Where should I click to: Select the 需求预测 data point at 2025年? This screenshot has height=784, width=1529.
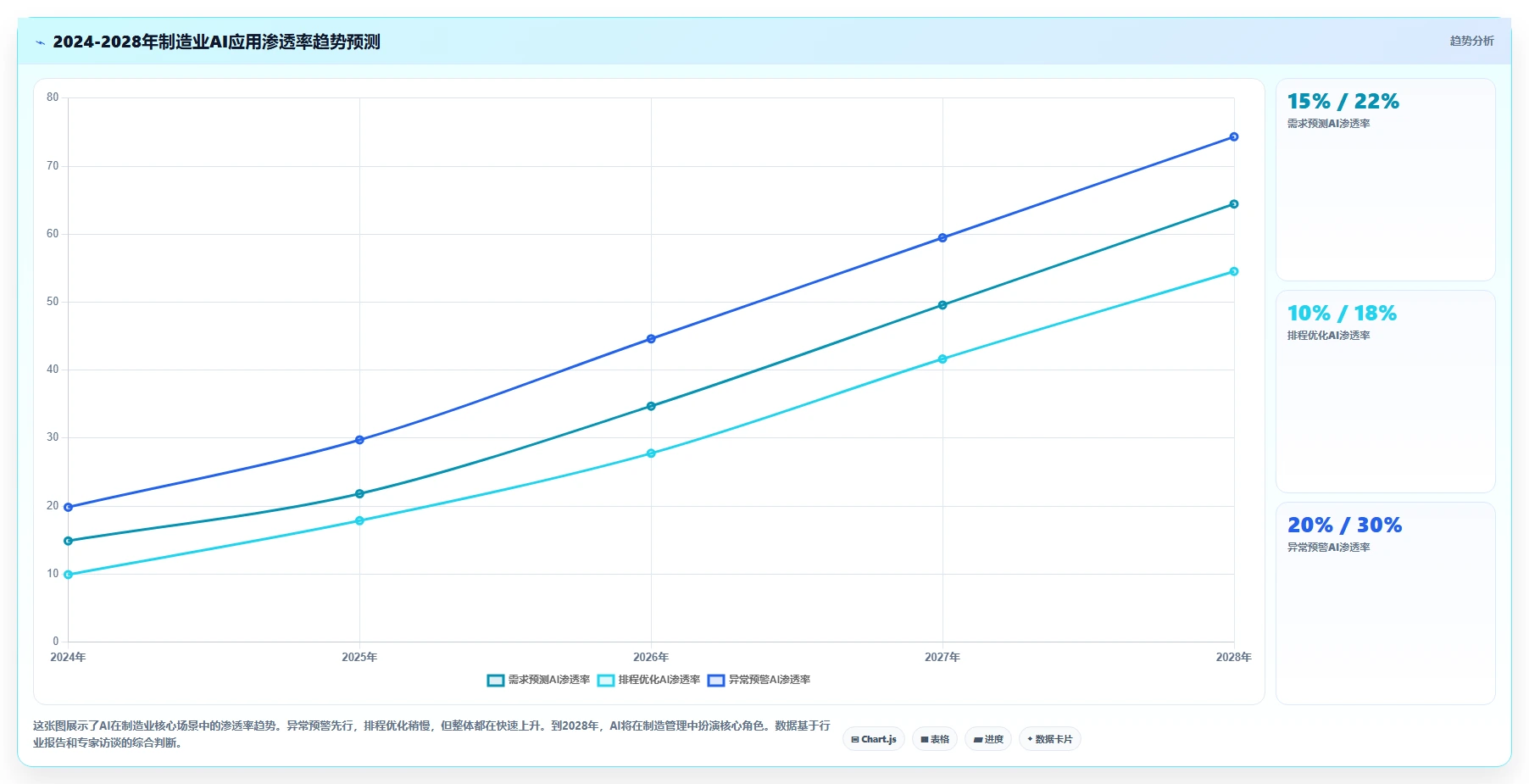point(359,493)
